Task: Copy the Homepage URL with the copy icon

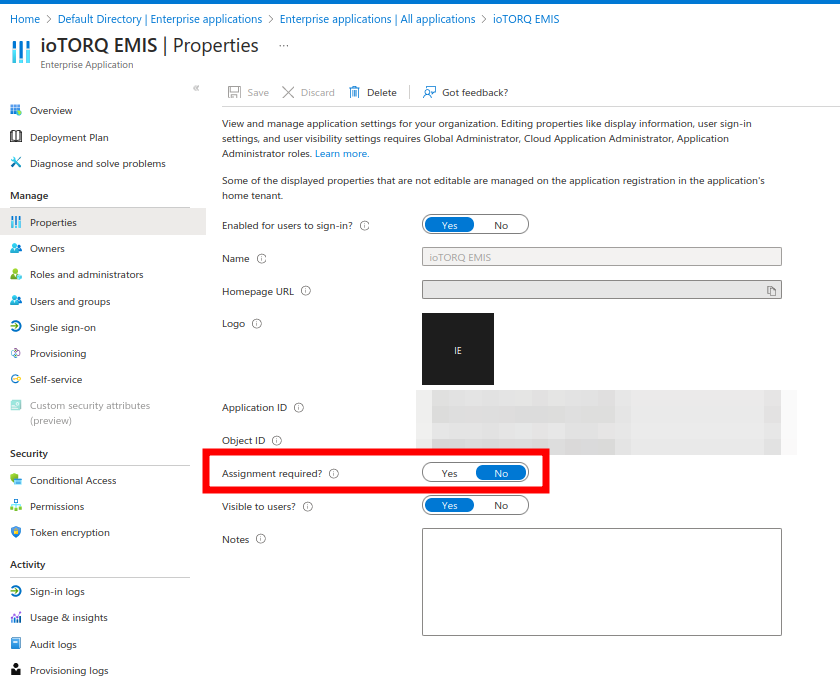Action: coord(771,290)
